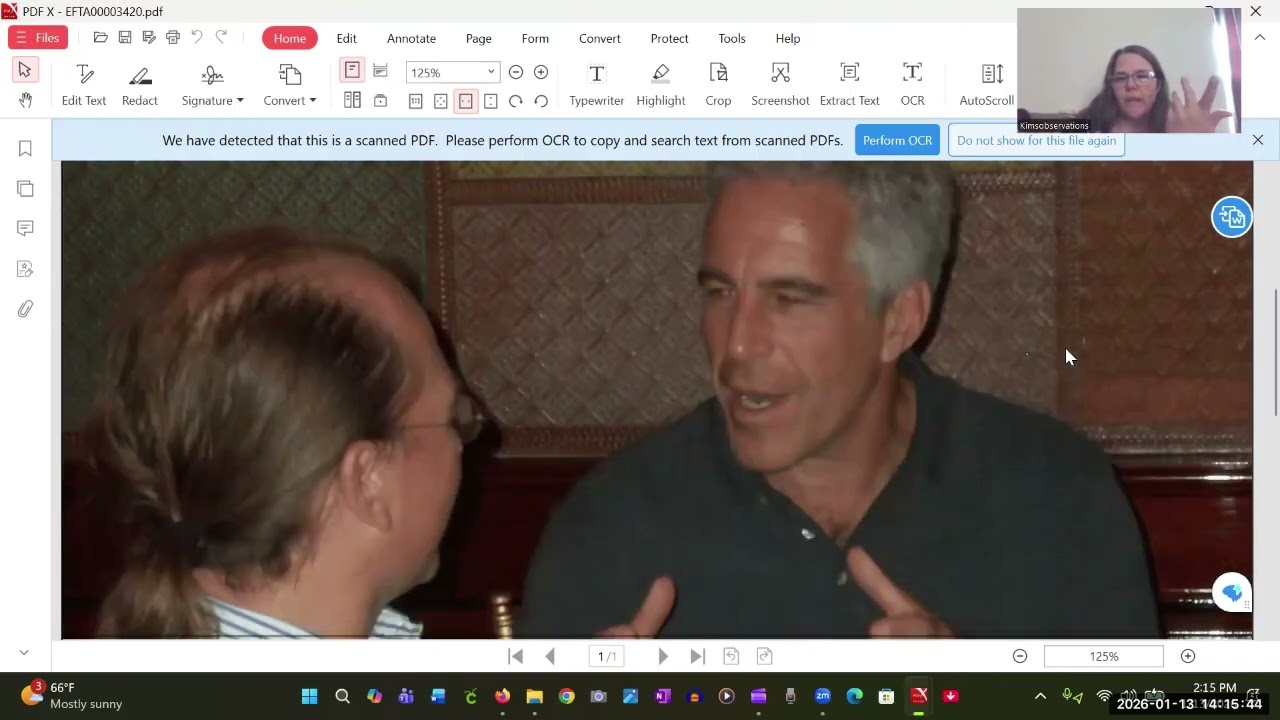Open the Protect tab

(x=669, y=38)
